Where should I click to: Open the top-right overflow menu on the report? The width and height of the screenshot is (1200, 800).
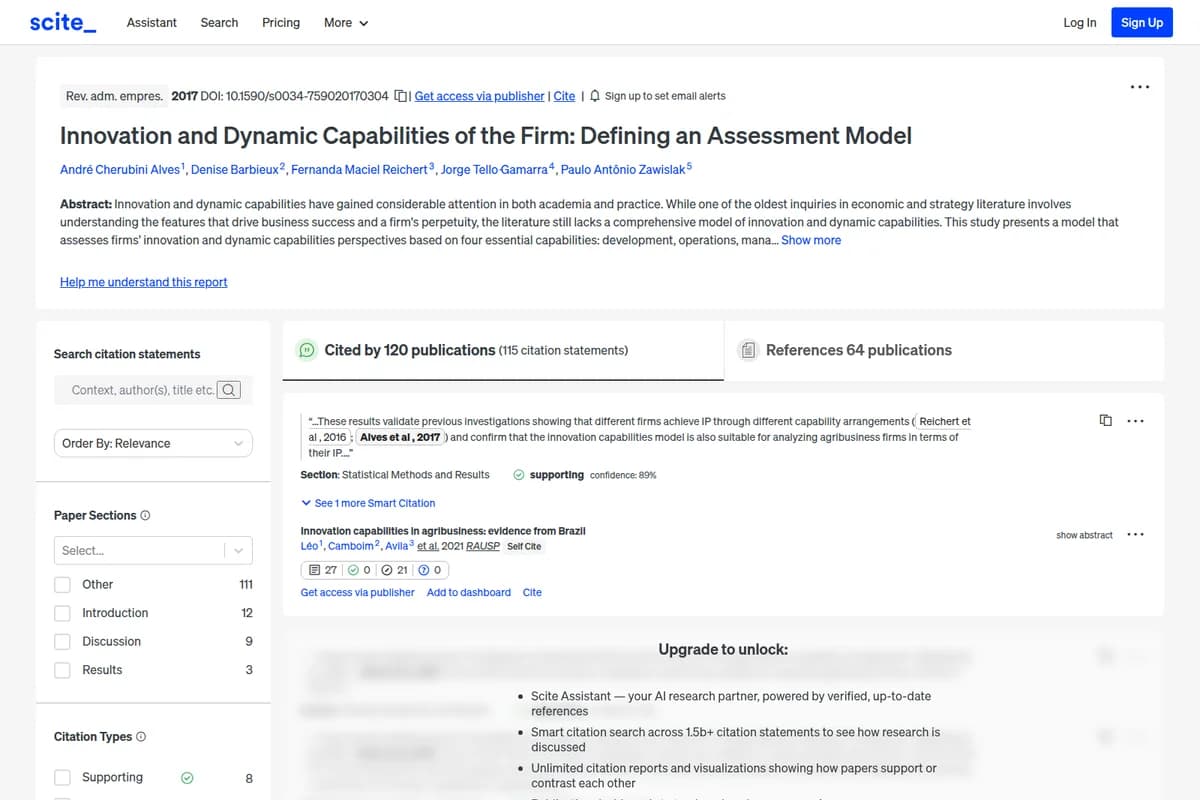pos(1140,87)
